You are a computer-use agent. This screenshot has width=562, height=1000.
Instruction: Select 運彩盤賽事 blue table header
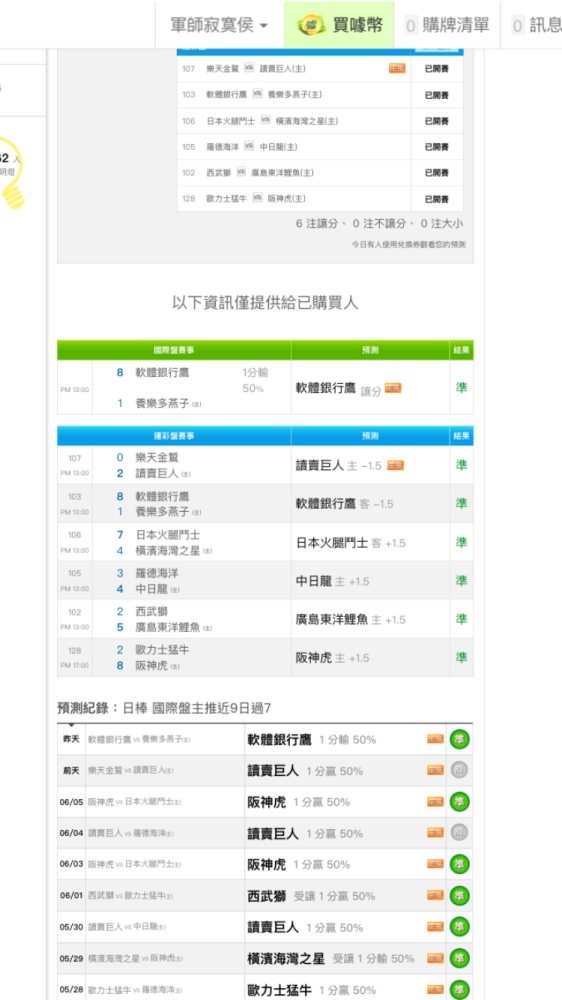[x=174, y=436]
